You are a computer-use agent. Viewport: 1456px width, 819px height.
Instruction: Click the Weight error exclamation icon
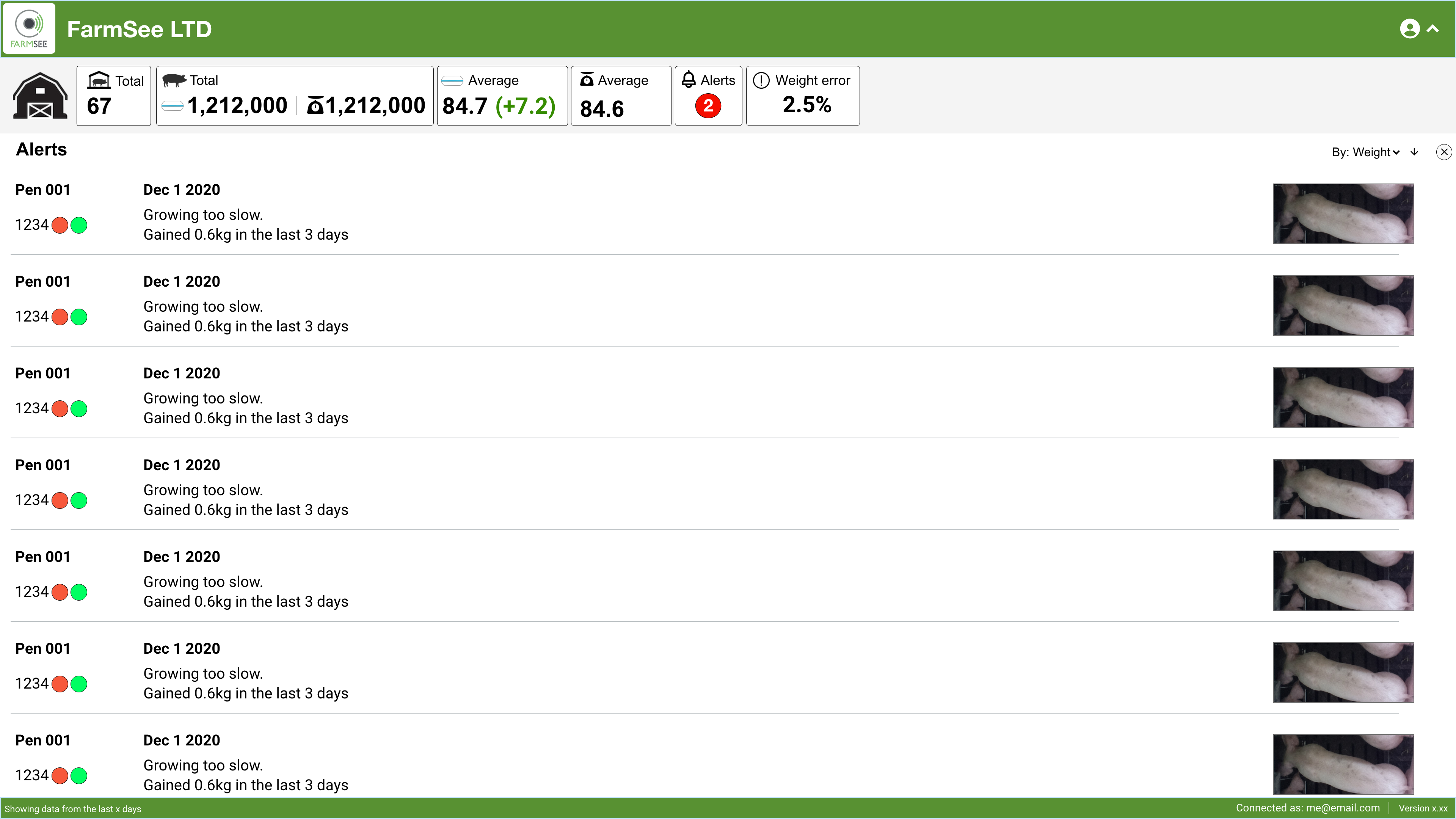point(761,80)
